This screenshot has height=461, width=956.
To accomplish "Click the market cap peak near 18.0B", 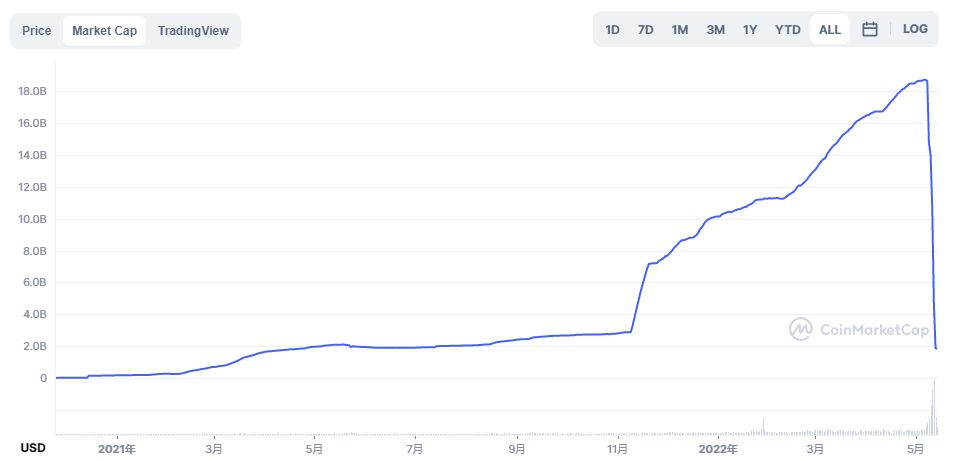I will point(925,80).
